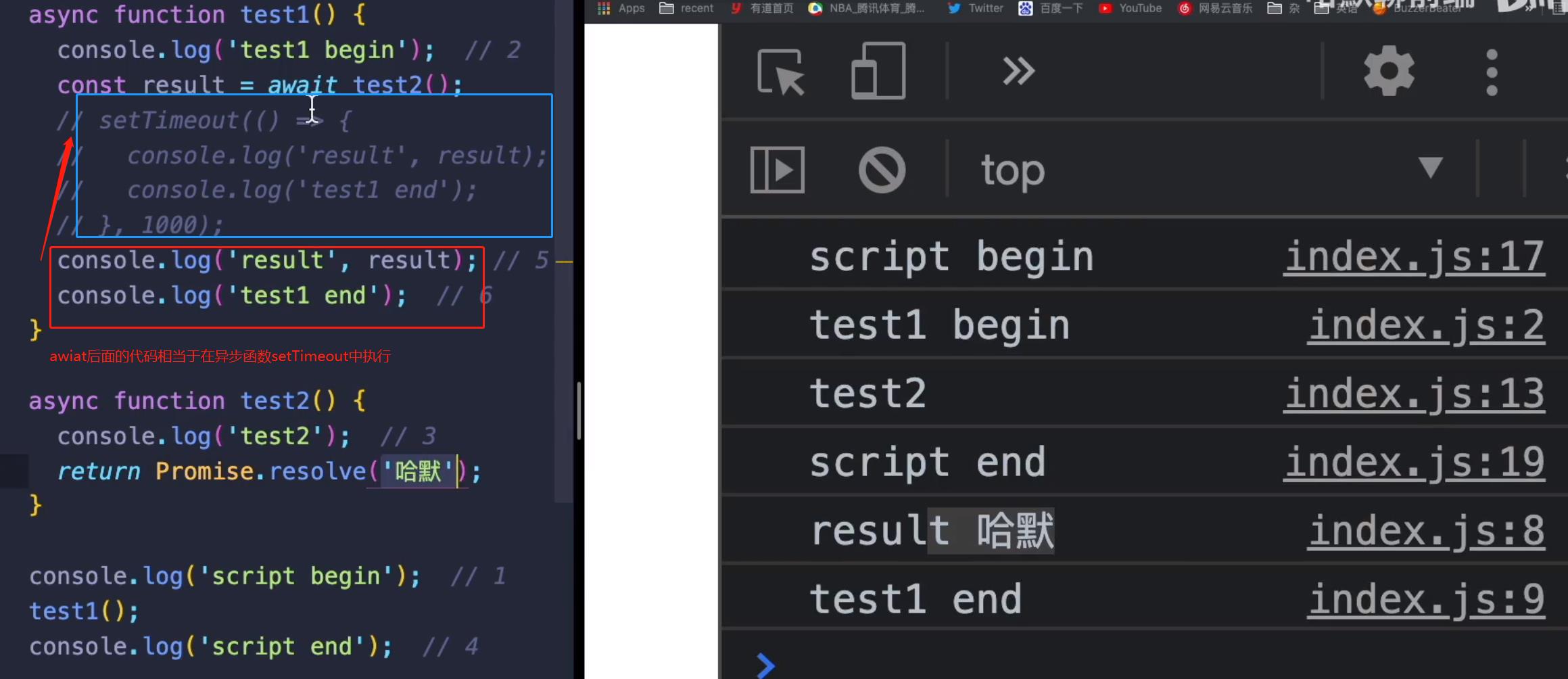
Task: Toggle the console sidebar icon
Action: (x=778, y=170)
